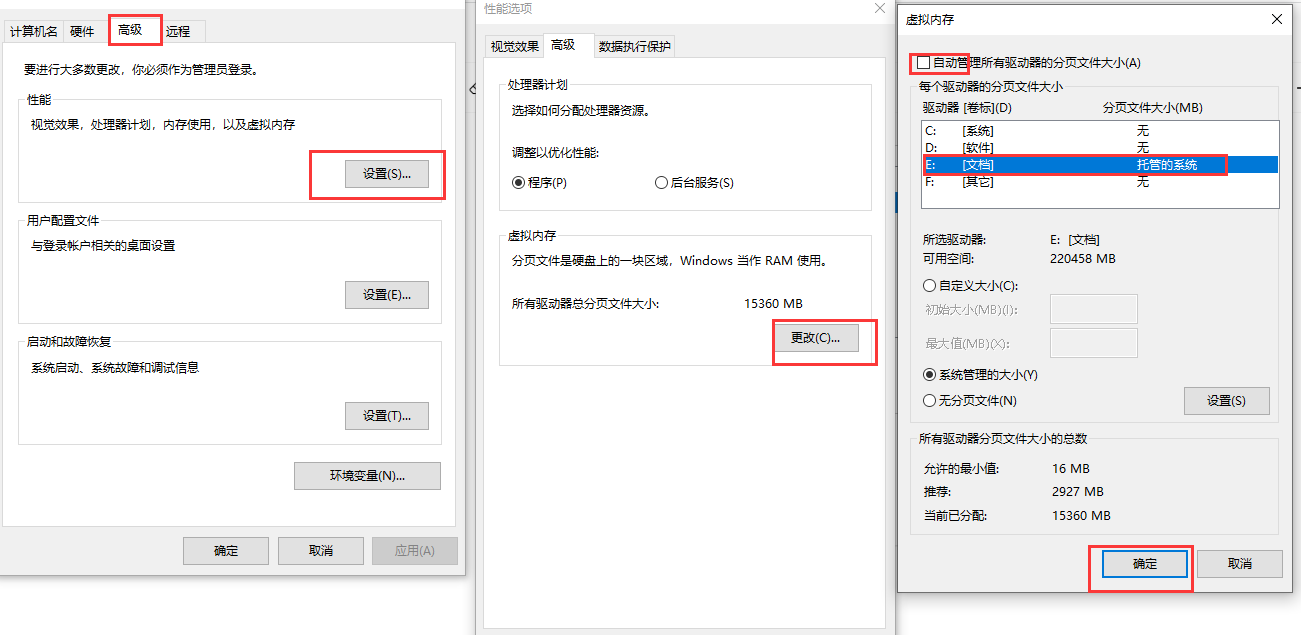Confirm 虚拟内存 dialog with 确定
1301x635 pixels.
click(1145, 564)
